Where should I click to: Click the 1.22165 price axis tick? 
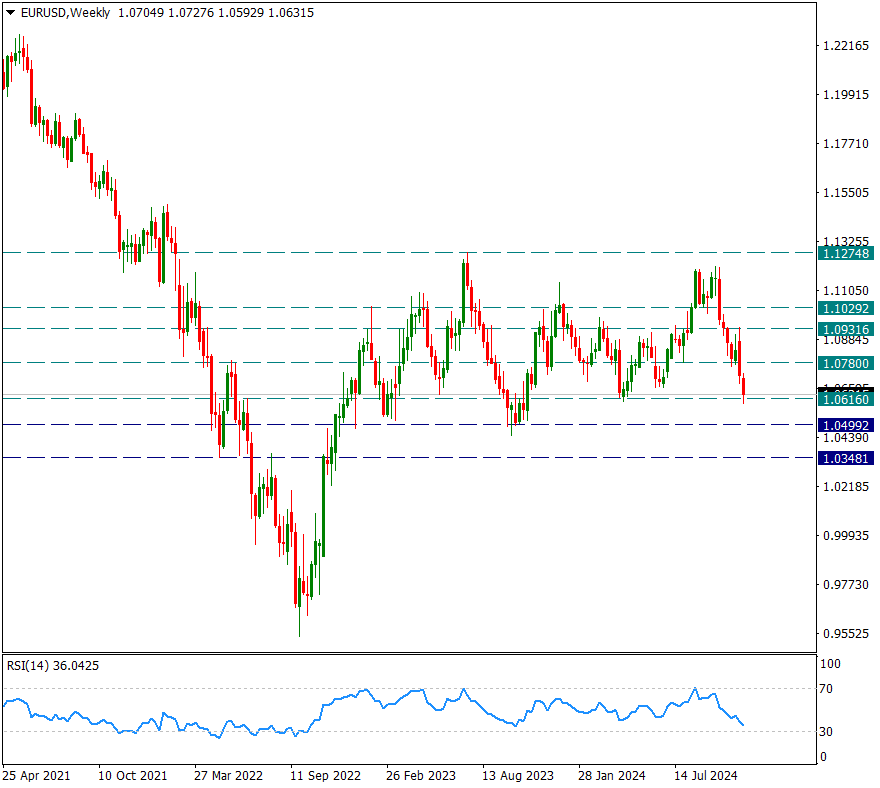(844, 46)
